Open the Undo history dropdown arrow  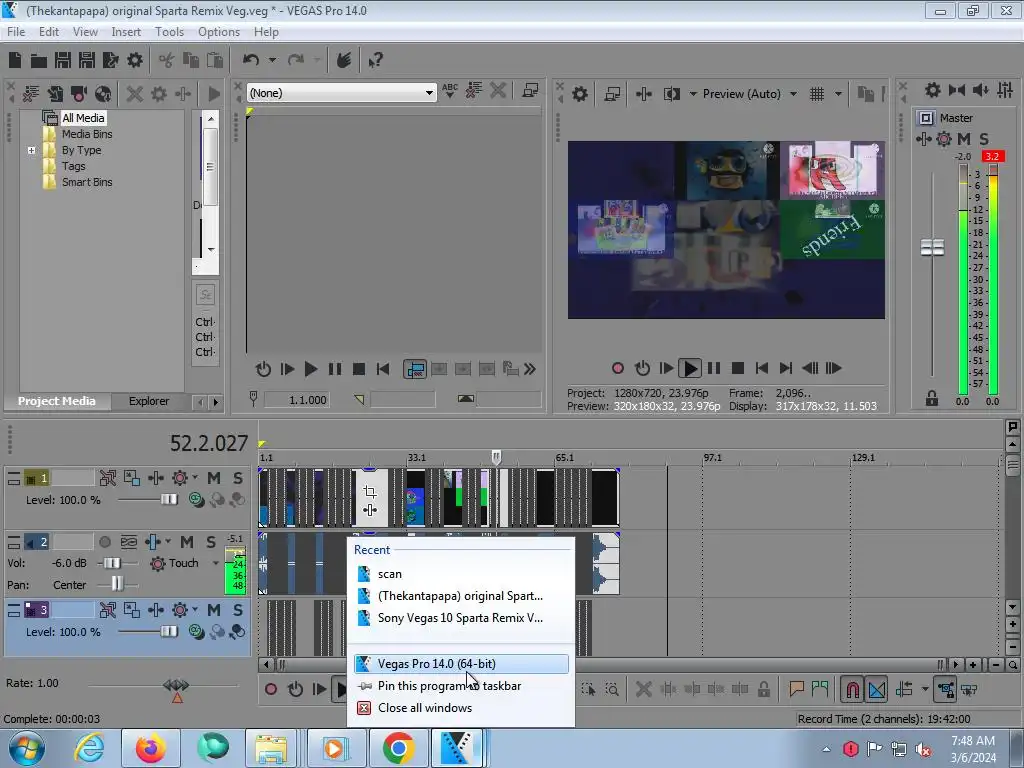(272, 60)
